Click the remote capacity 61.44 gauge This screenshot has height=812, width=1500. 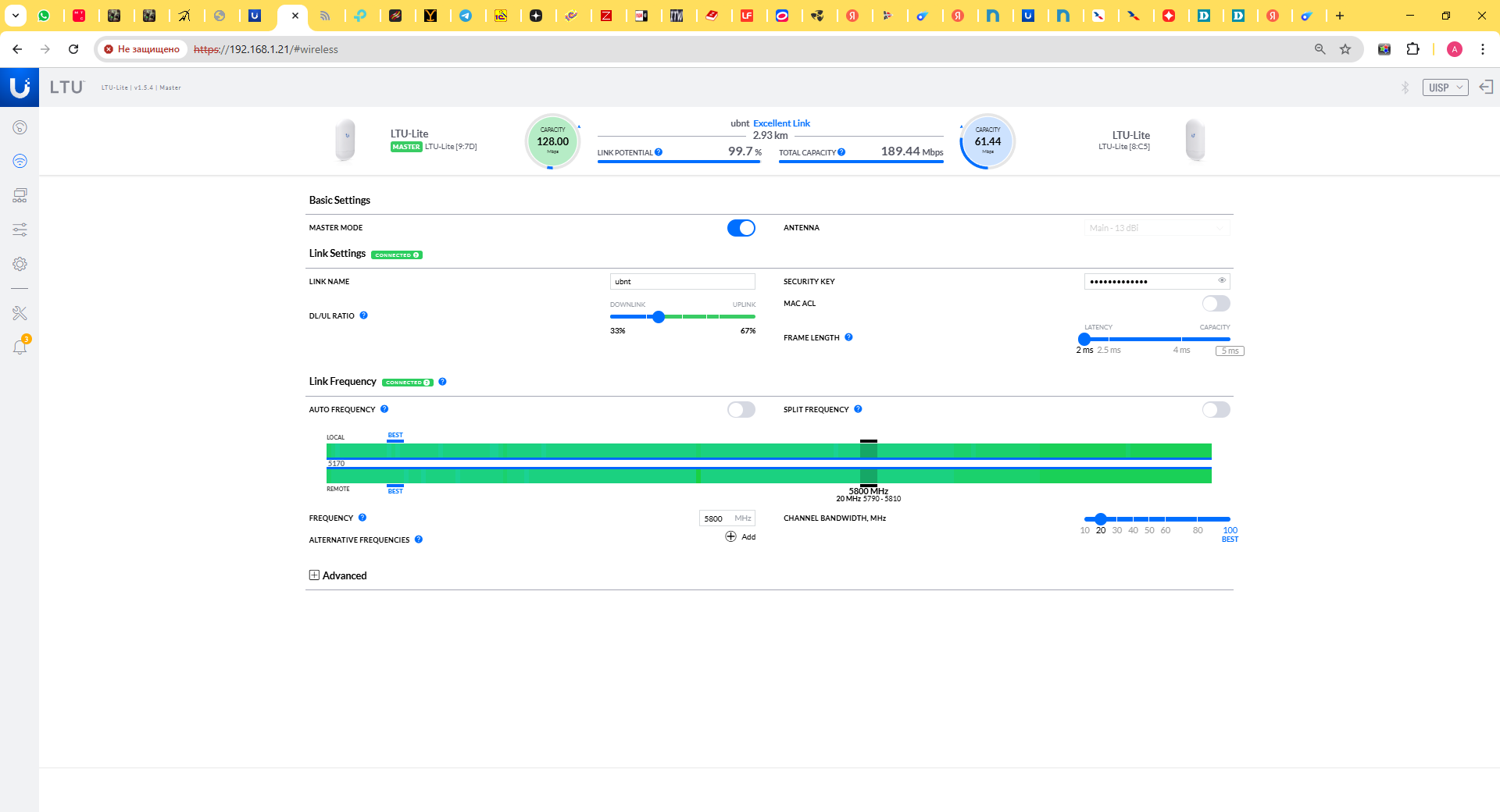(x=987, y=141)
